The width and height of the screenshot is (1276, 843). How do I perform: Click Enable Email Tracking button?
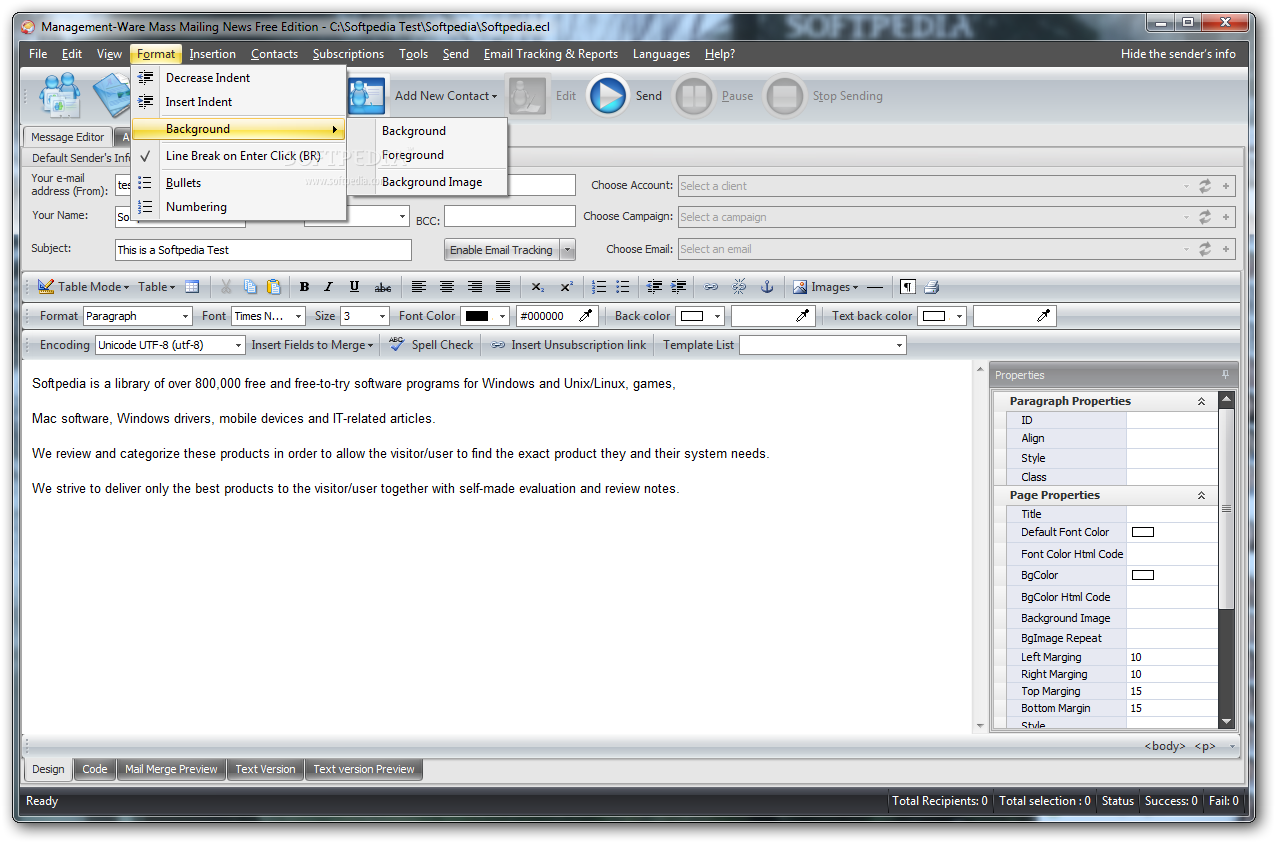pos(501,250)
